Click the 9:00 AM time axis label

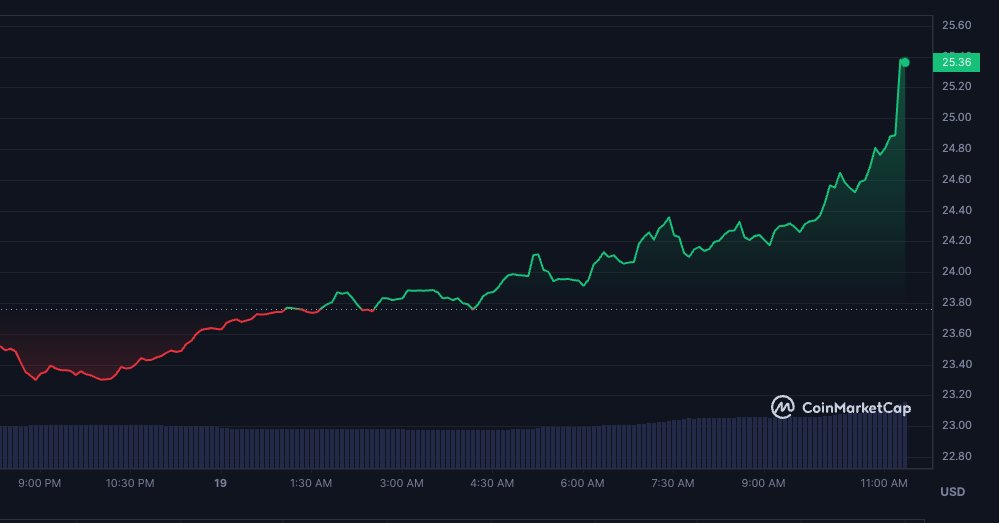763,484
